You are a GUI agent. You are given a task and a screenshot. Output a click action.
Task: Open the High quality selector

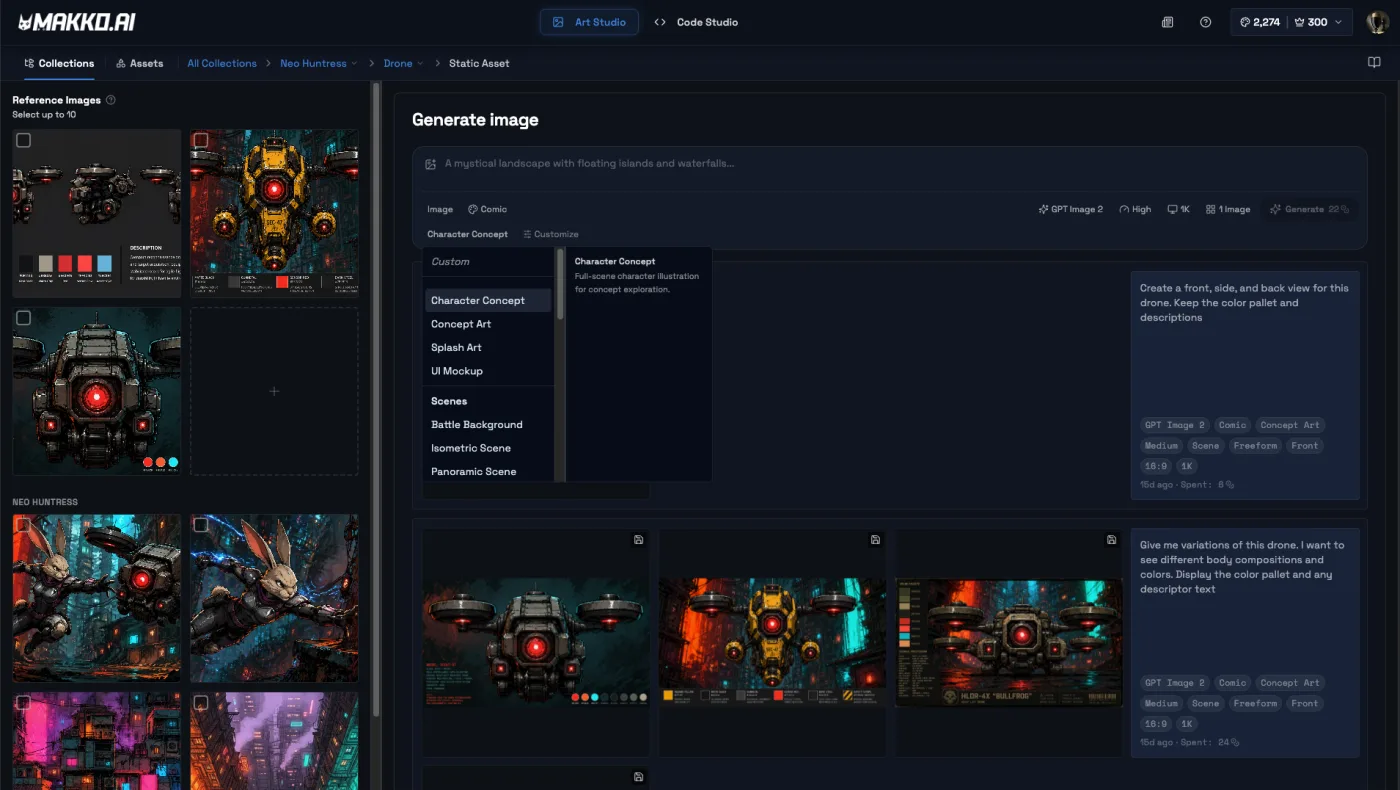click(x=1135, y=209)
